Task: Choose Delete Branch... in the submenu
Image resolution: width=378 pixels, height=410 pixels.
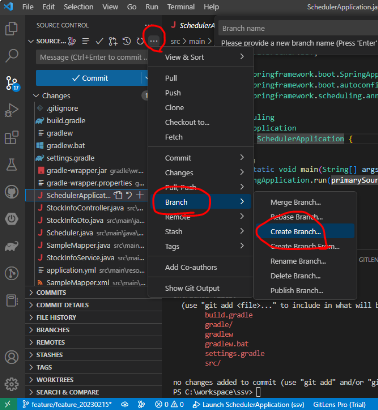Action: point(305,276)
